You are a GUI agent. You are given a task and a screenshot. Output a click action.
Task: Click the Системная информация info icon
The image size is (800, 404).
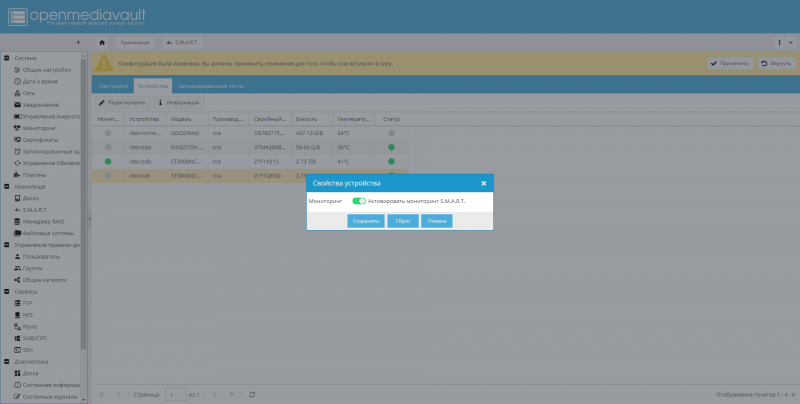coord(17,385)
